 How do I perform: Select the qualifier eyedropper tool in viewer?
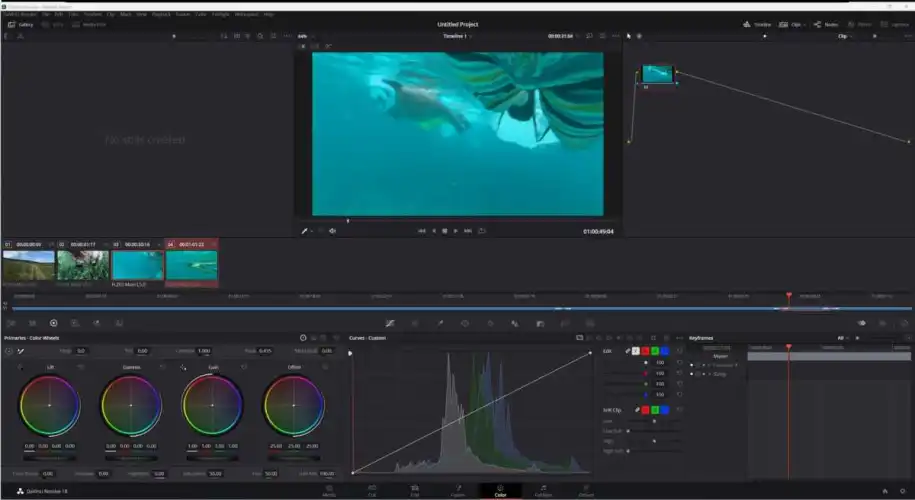306,231
